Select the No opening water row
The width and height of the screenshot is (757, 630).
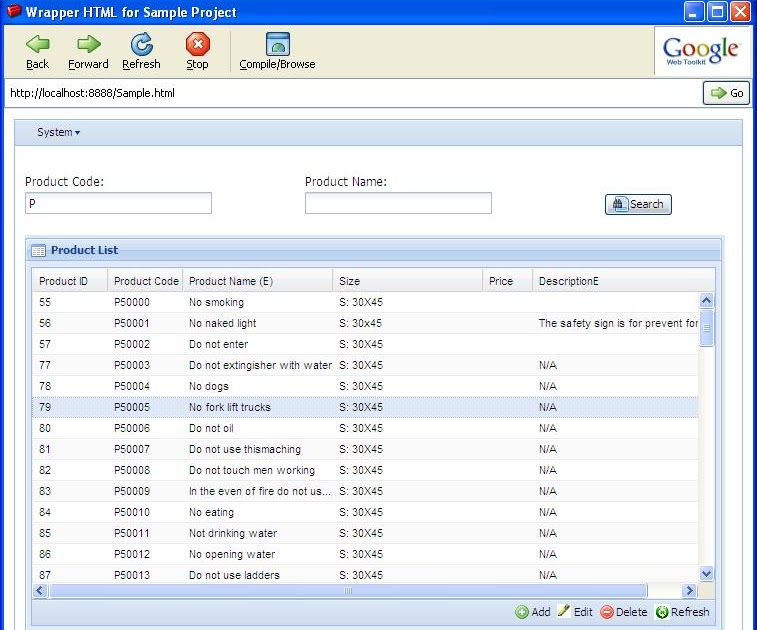pos(365,554)
